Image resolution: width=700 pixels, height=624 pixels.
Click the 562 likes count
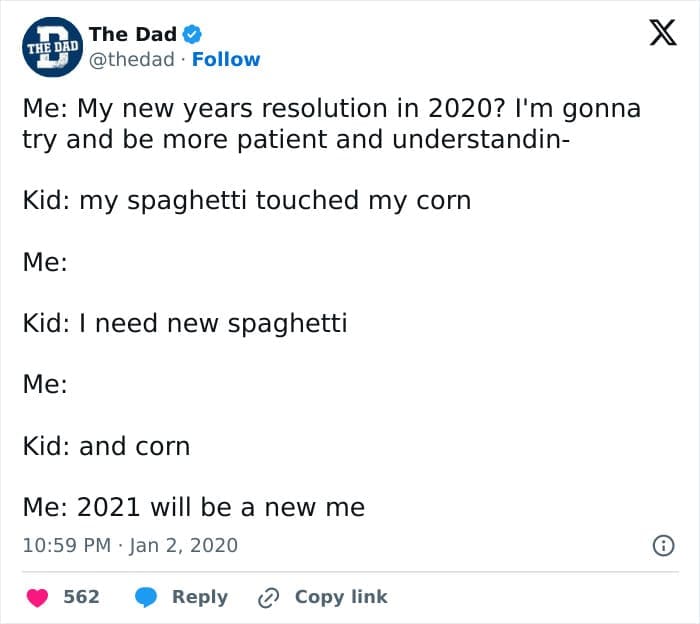(x=81, y=597)
